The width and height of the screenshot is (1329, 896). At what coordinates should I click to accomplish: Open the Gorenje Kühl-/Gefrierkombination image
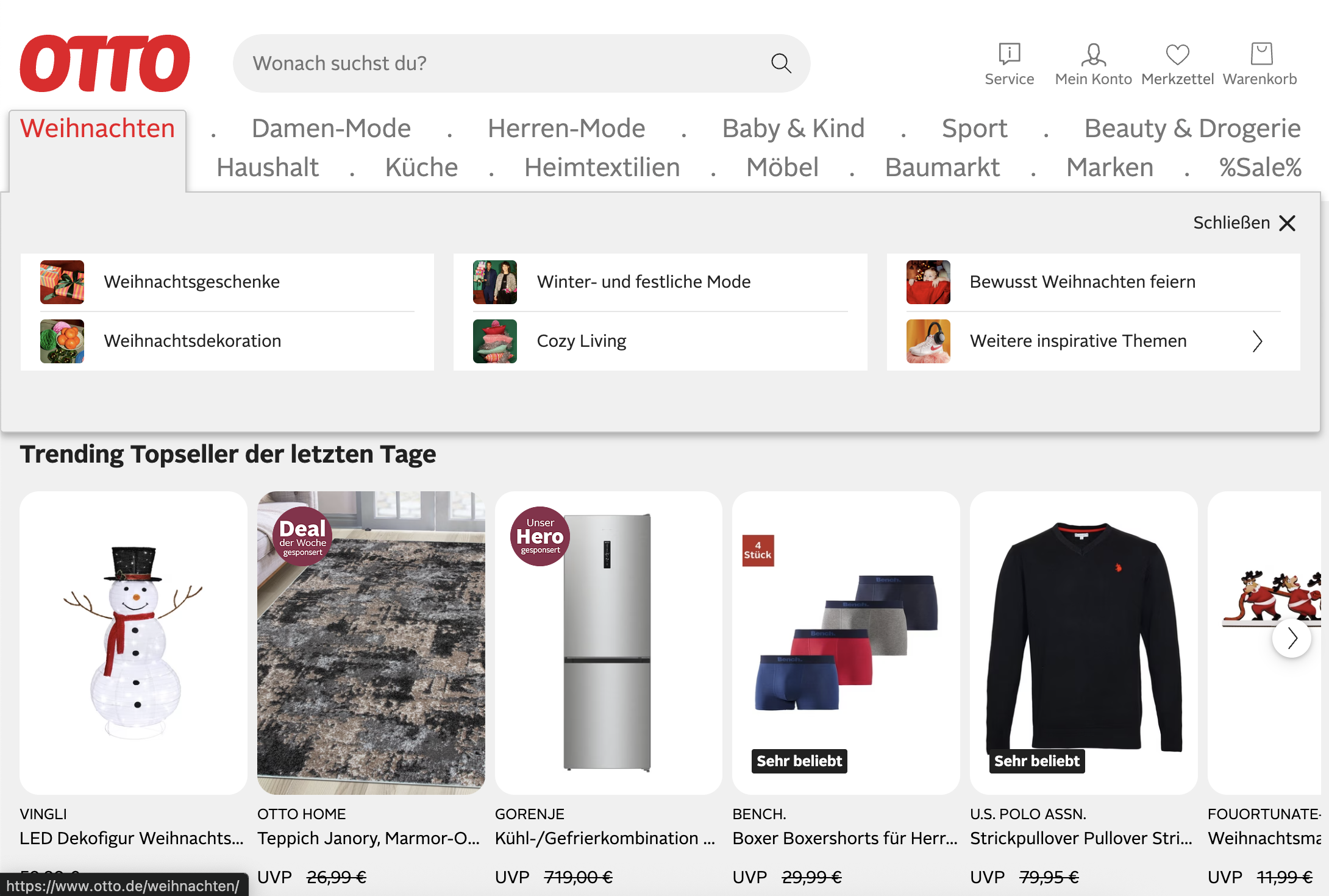pyautogui.click(x=608, y=643)
